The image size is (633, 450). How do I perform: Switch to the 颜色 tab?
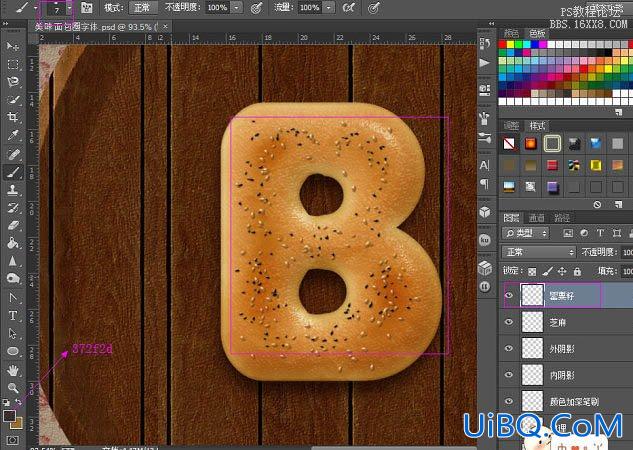pyautogui.click(x=511, y=33)
